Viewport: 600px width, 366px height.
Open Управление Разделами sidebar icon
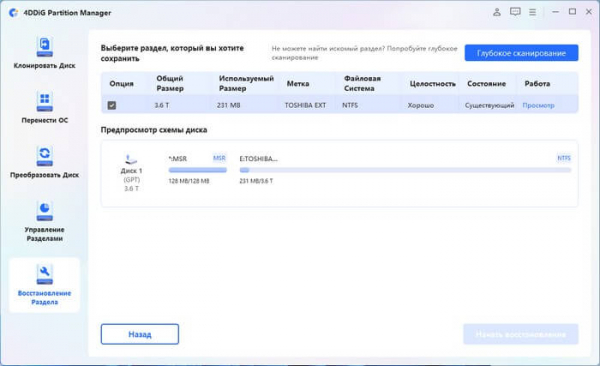point(44,211)
